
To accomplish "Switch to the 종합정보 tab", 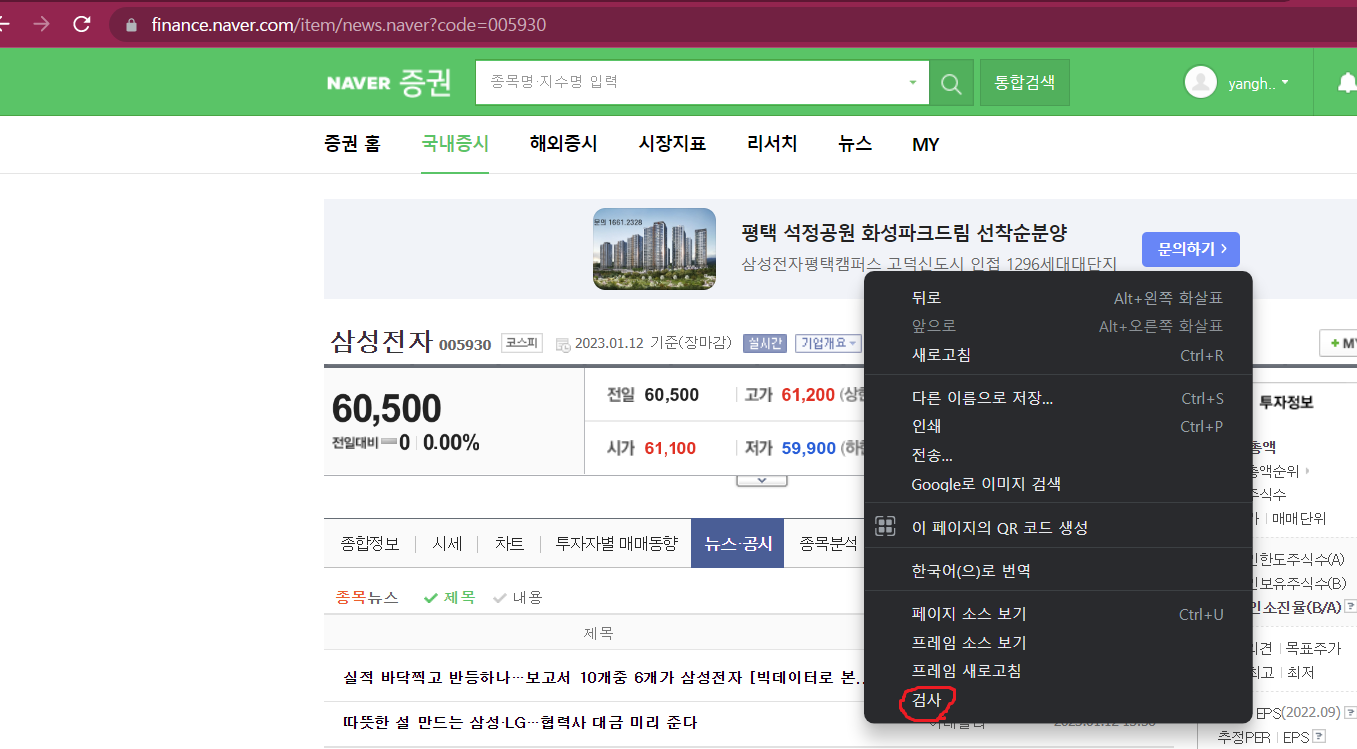I will coord(370,544).
